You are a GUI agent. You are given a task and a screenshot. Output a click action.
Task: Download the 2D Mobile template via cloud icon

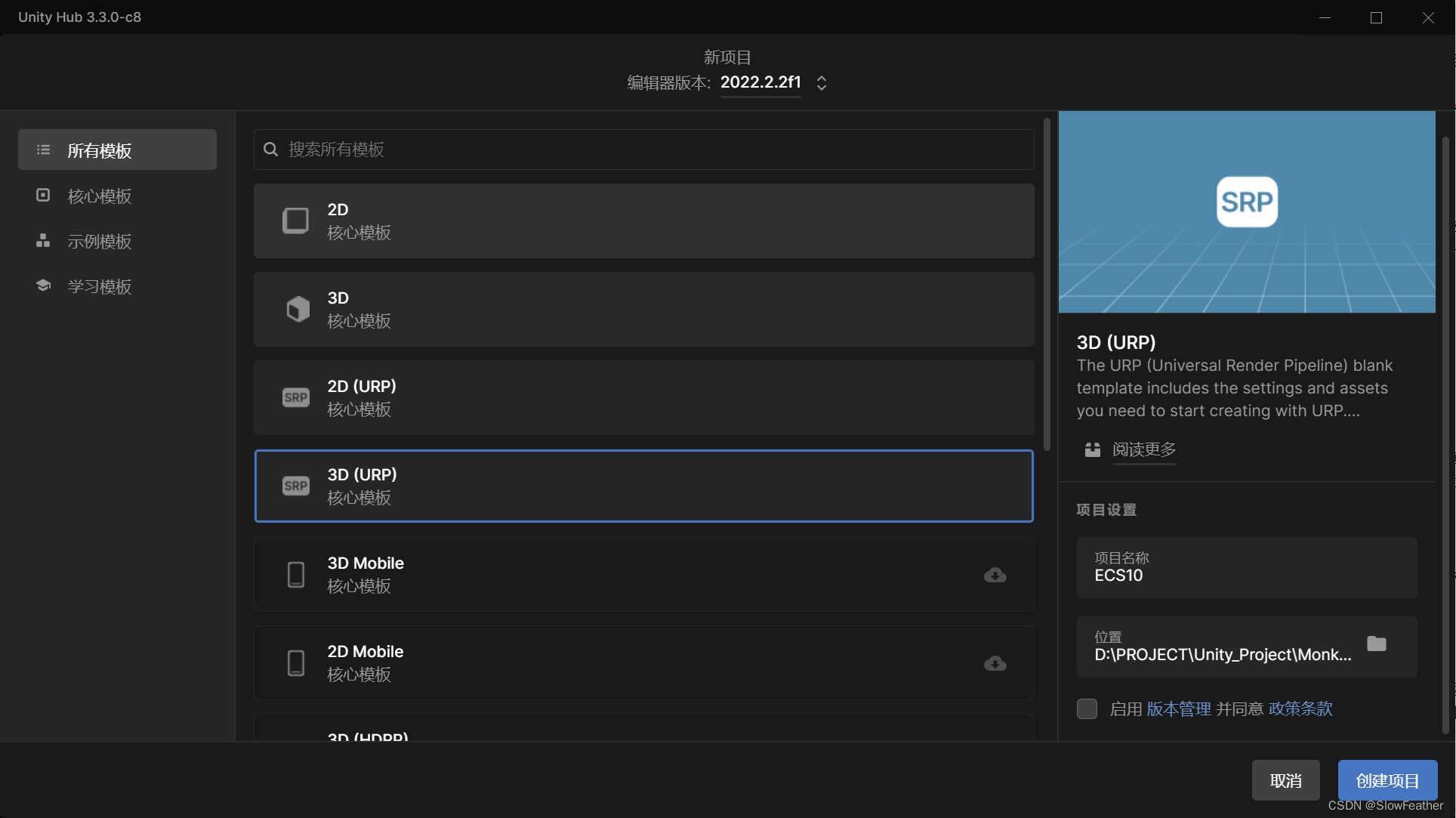coord(995,663)
